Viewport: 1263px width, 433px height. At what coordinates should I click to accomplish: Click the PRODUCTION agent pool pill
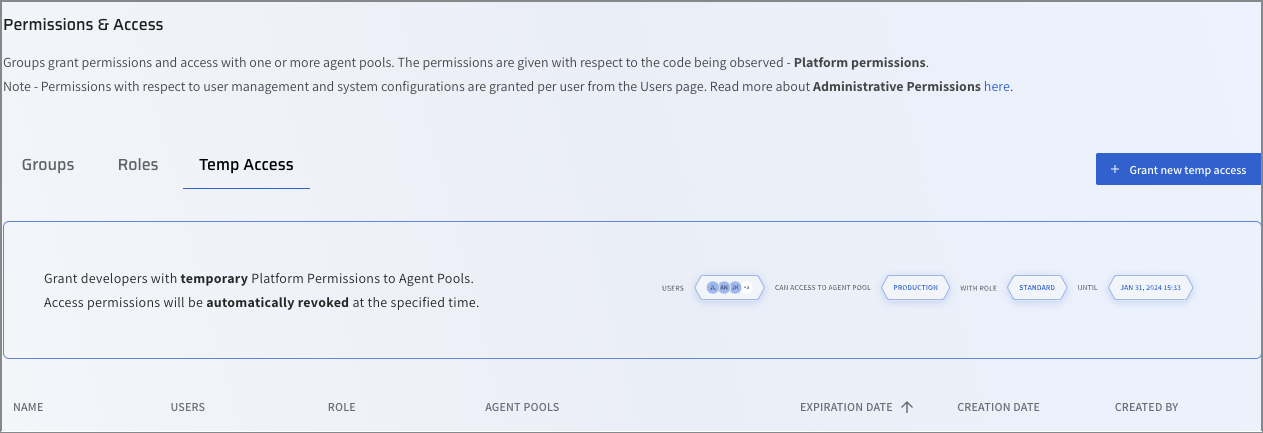(915, 288)
